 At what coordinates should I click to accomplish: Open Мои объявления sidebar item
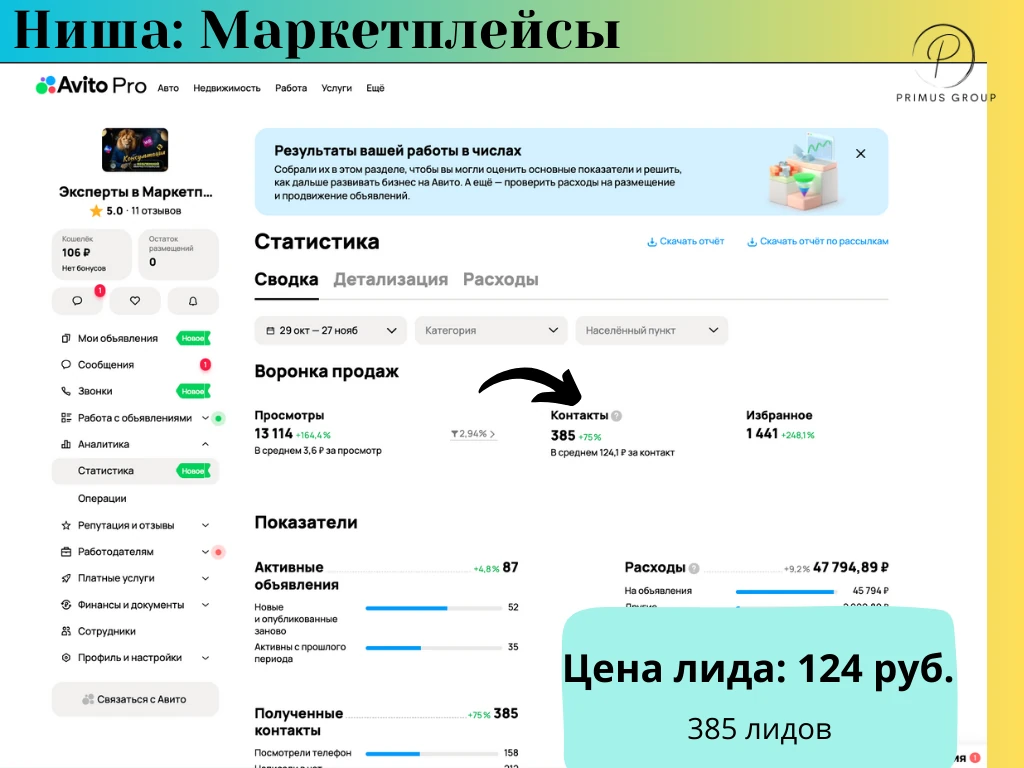135,338
